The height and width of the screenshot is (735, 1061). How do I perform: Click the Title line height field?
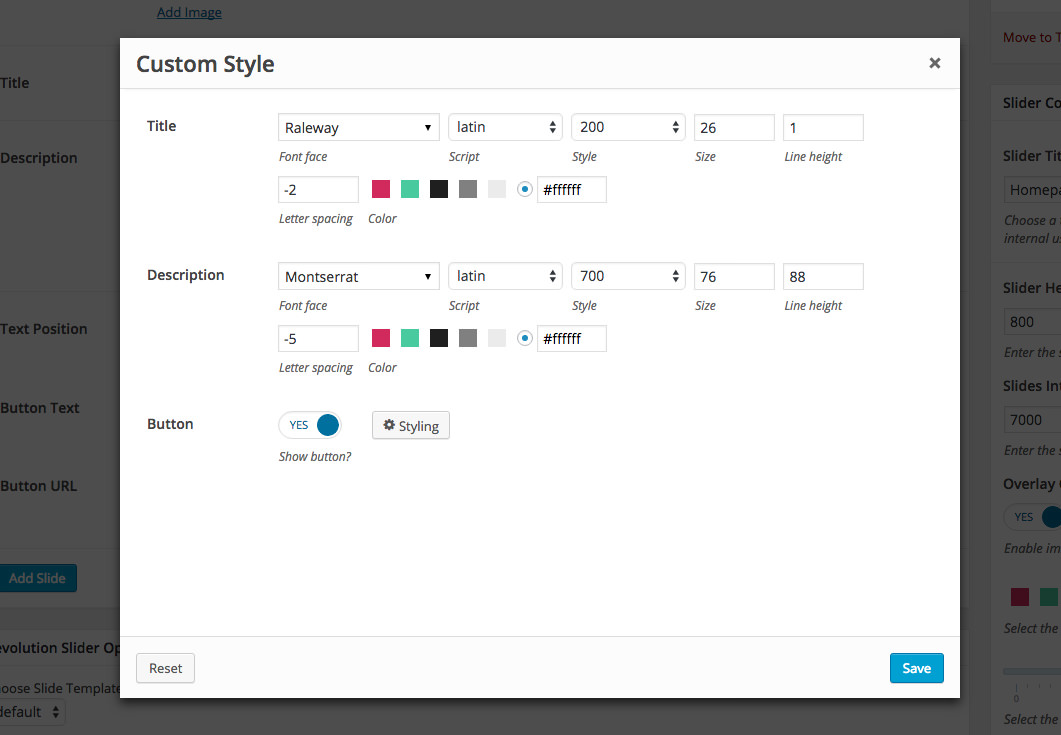pos(823,127)
